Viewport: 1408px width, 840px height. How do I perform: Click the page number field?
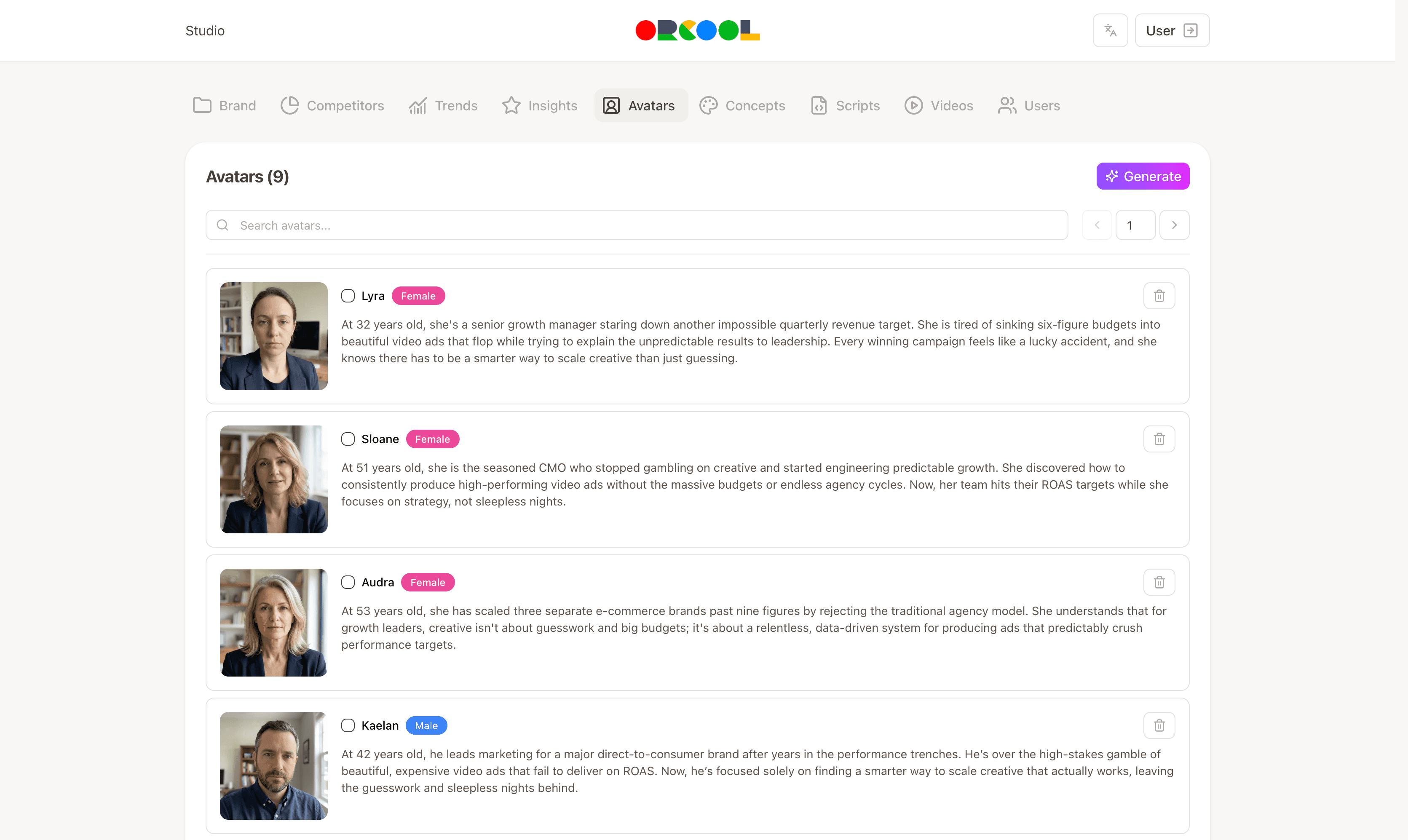coord(1135,225)
